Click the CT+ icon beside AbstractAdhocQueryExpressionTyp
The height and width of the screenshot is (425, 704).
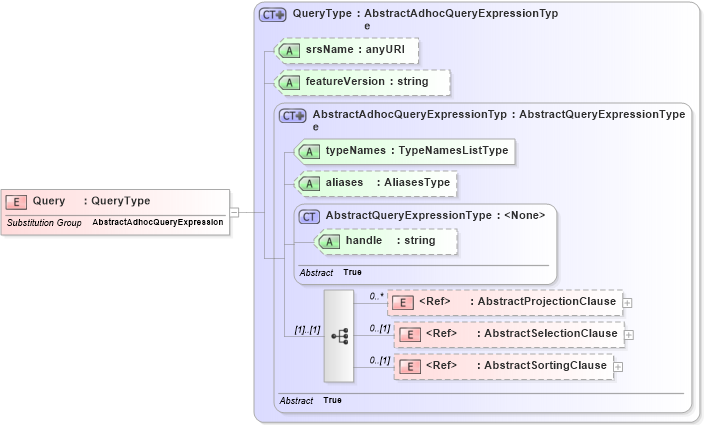(x=292, y=116)
